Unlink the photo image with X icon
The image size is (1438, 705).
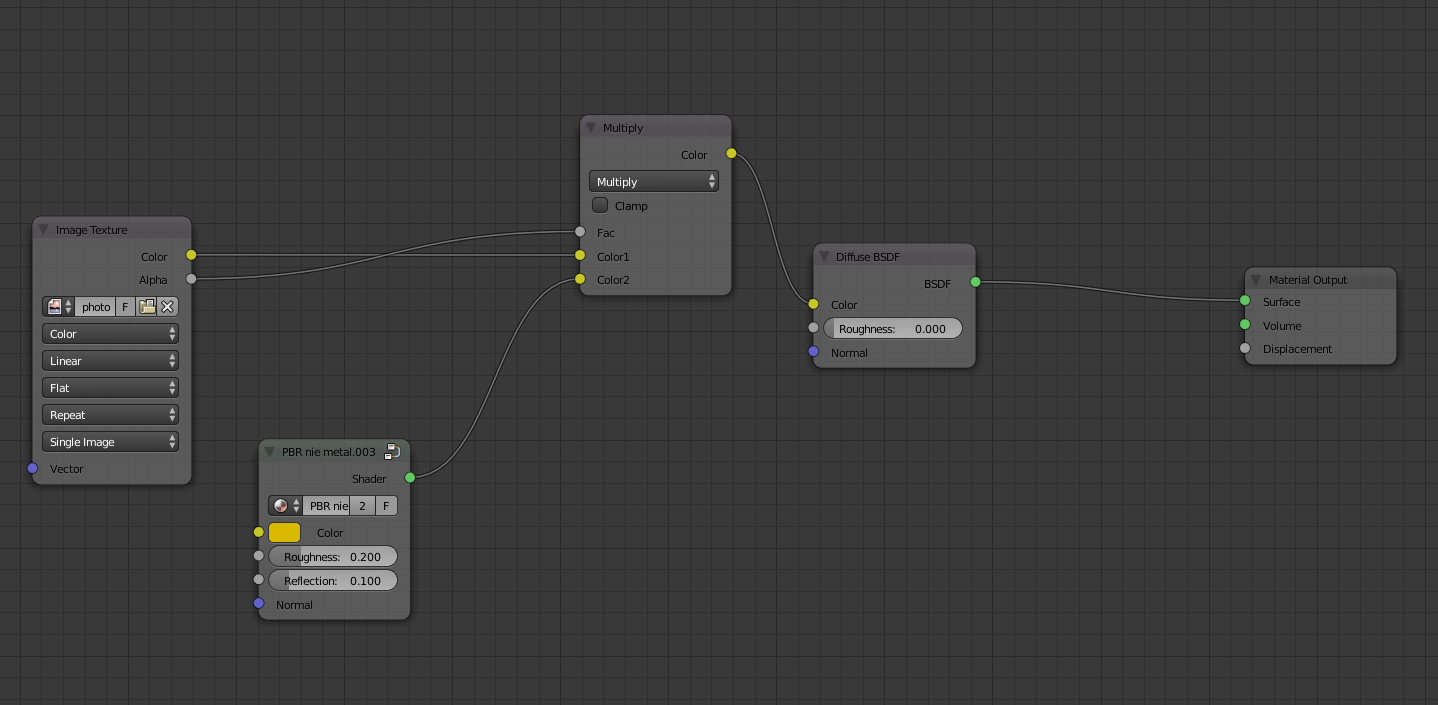(168, 307)
